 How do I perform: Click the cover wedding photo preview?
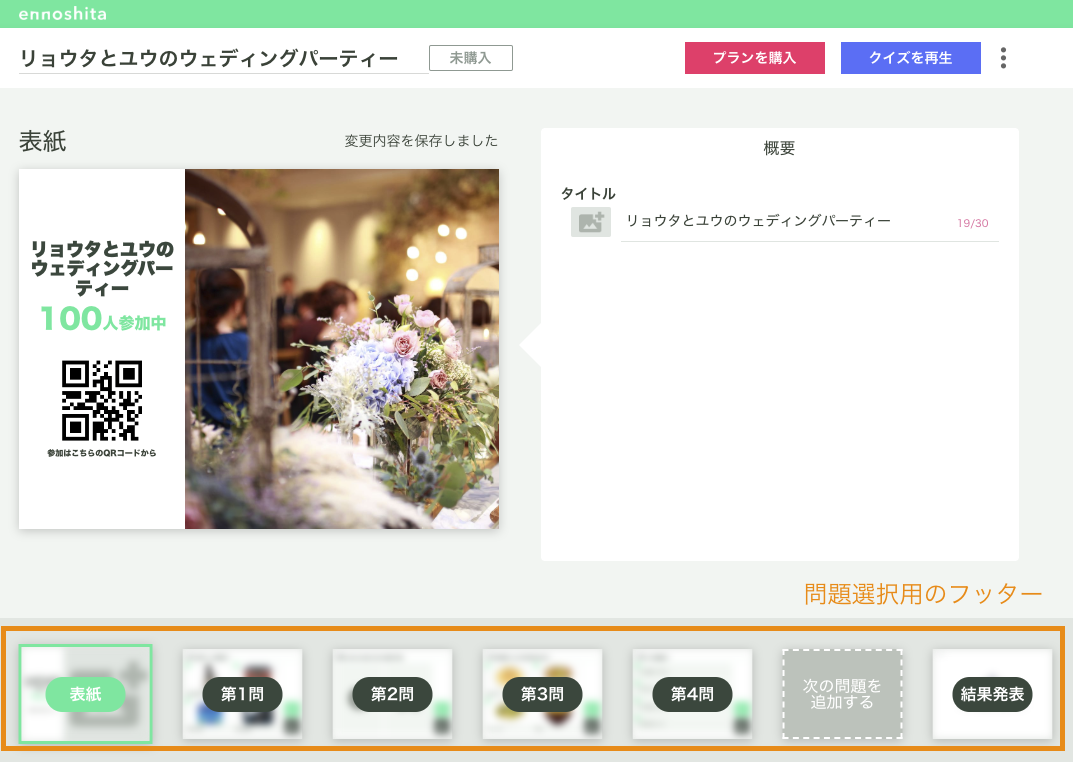click(x=341, y=349)
